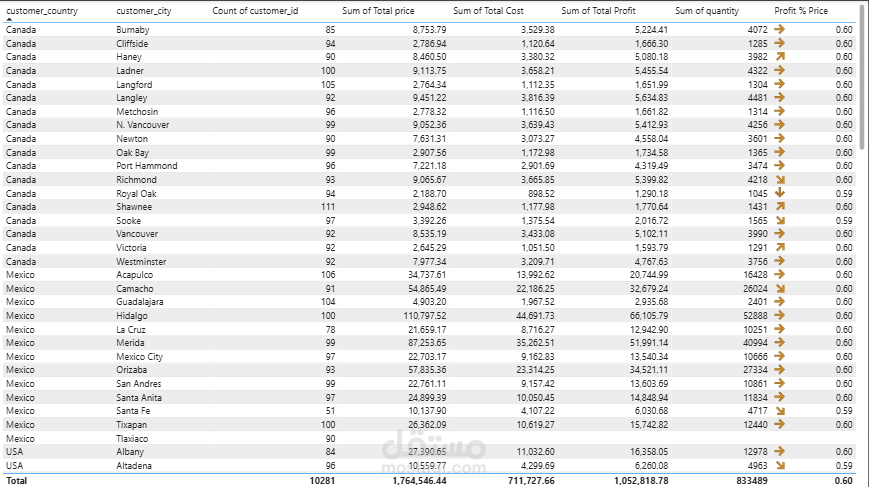Click quantity value 26024
This screenshot has width=869, height=487.
point(755,289)
